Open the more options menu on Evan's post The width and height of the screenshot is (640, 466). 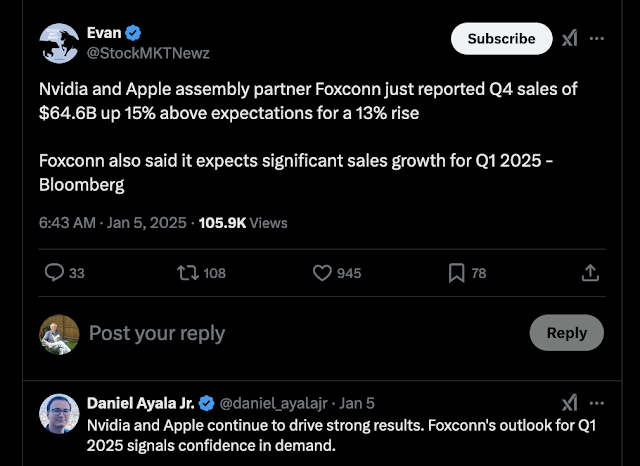pyautogui.click(x=597, y=38)
